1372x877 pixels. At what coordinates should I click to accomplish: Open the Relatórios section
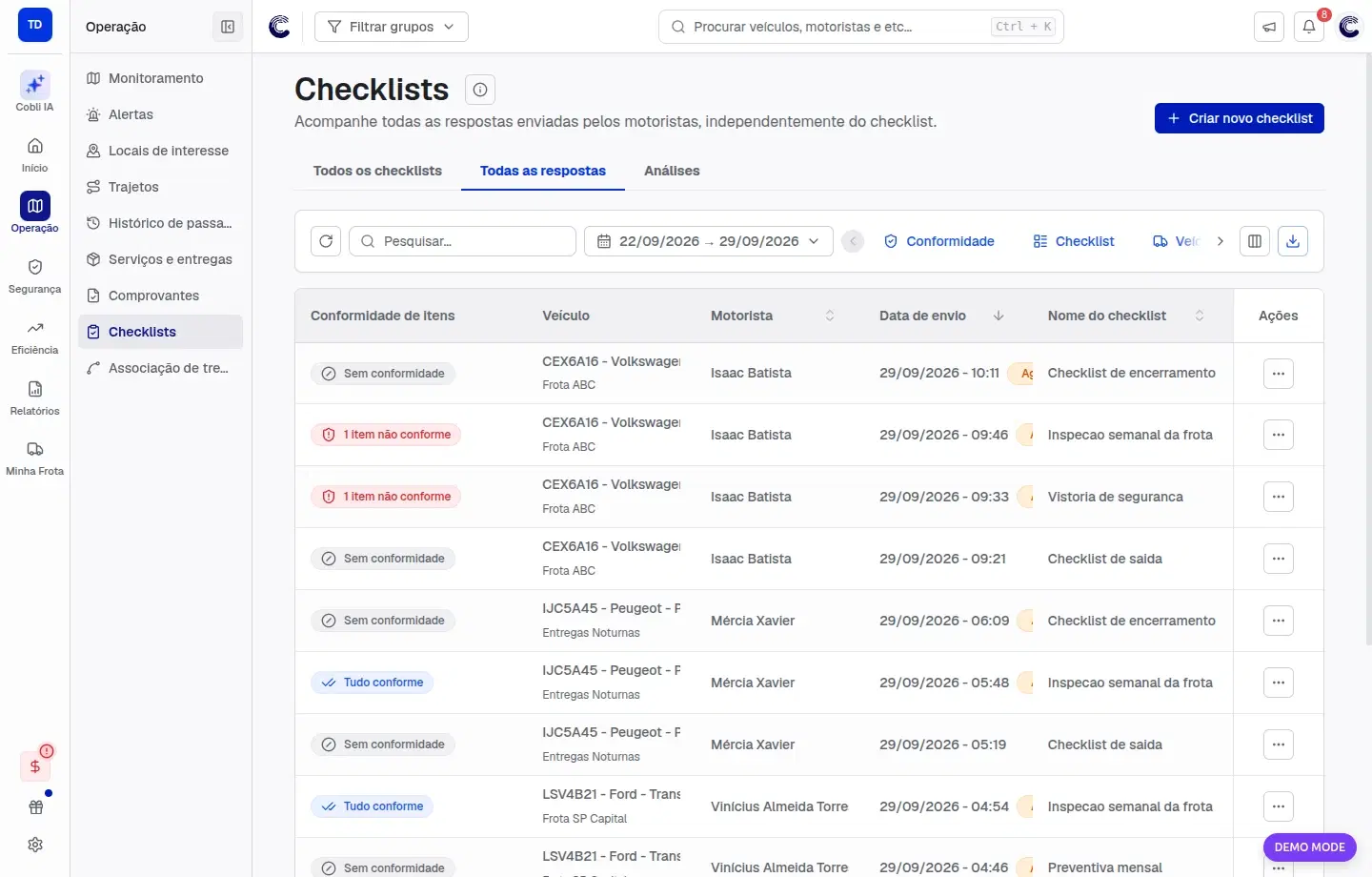click(35, 398)
